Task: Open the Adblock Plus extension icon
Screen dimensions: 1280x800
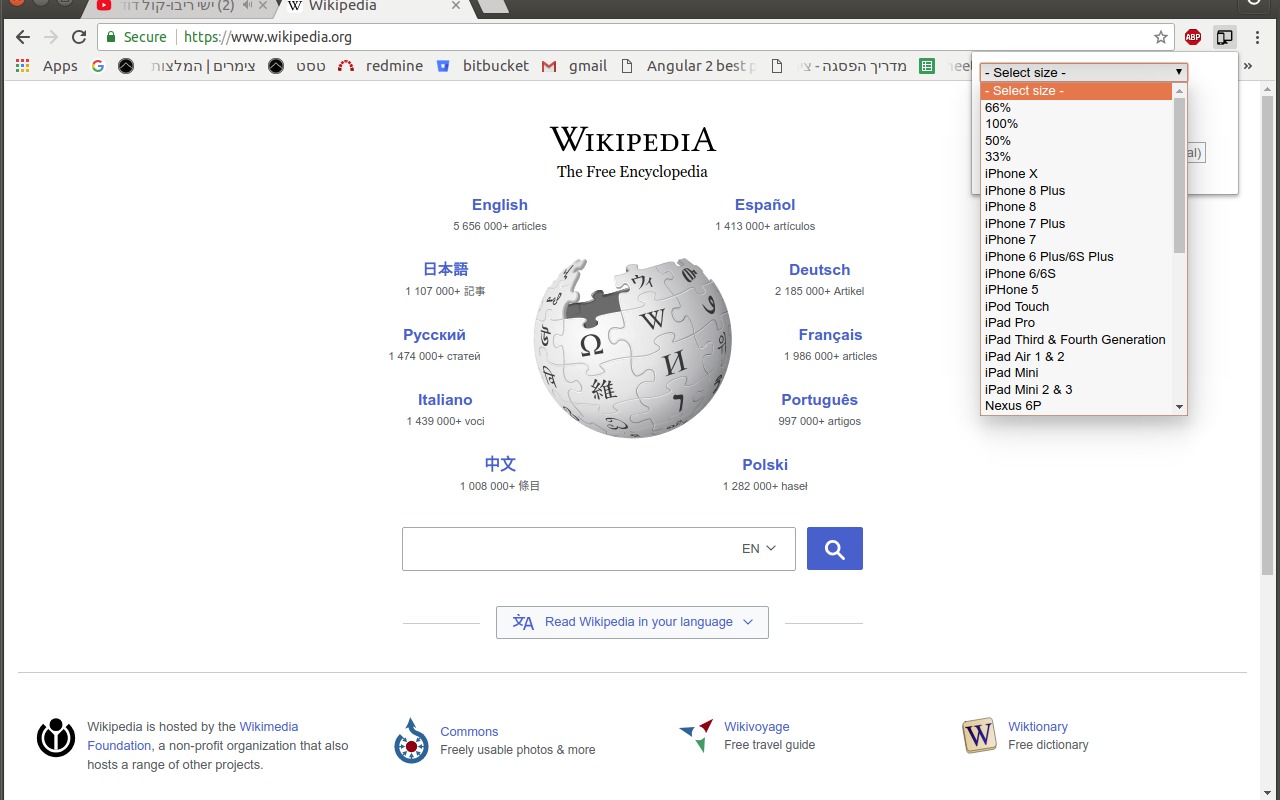Action: (1192, 37)
